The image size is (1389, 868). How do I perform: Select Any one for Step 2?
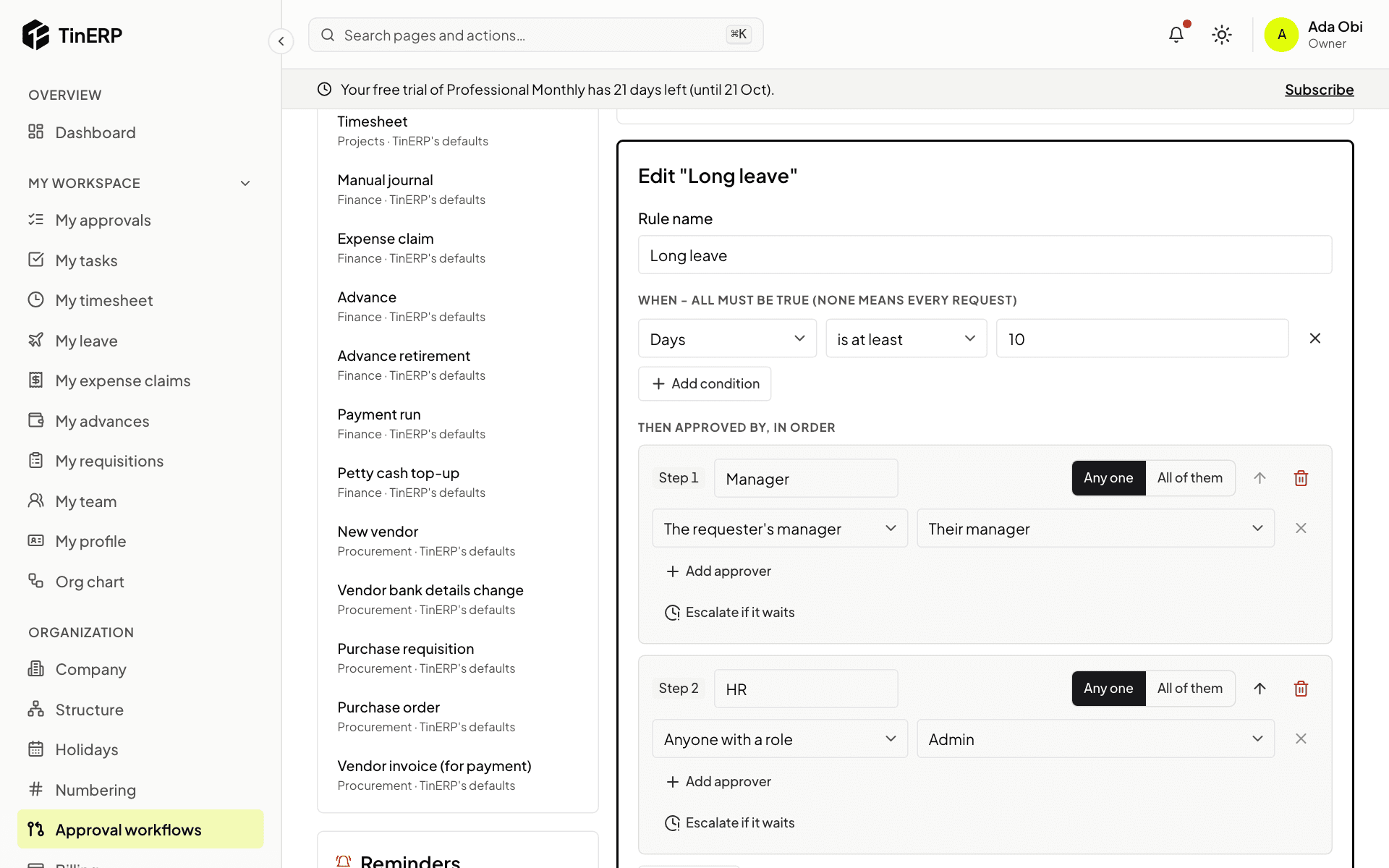point(1108,689)
